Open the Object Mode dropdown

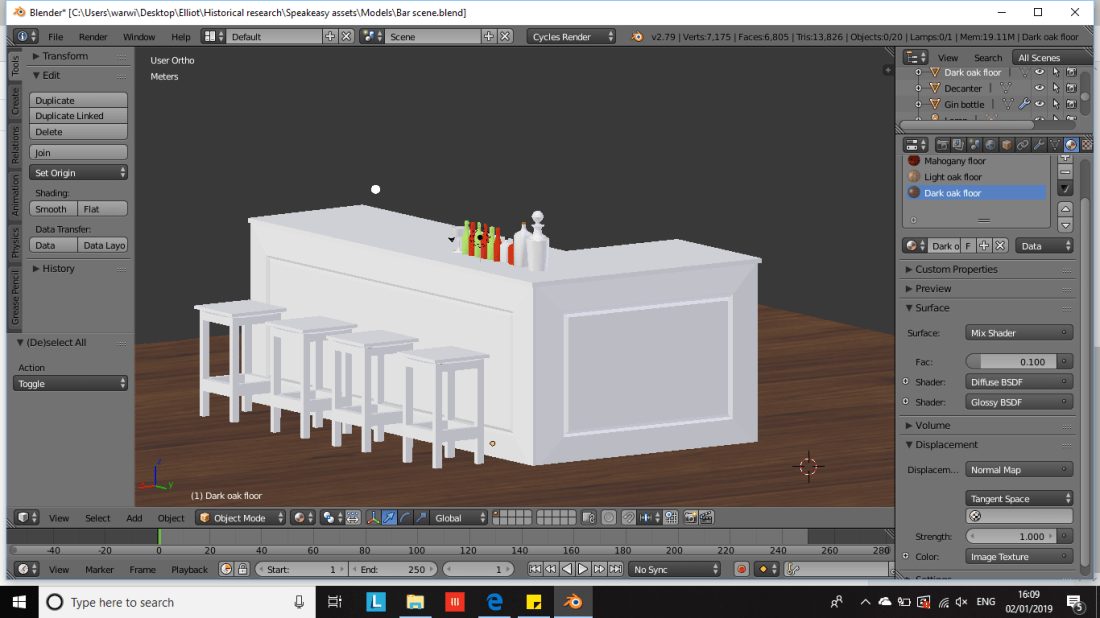click(240, 517)
